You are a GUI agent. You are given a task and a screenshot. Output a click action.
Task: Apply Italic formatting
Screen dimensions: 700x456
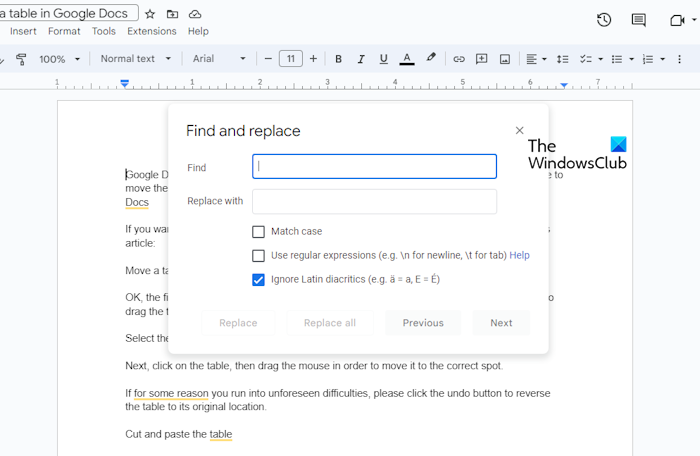click(x=361, y=59)
